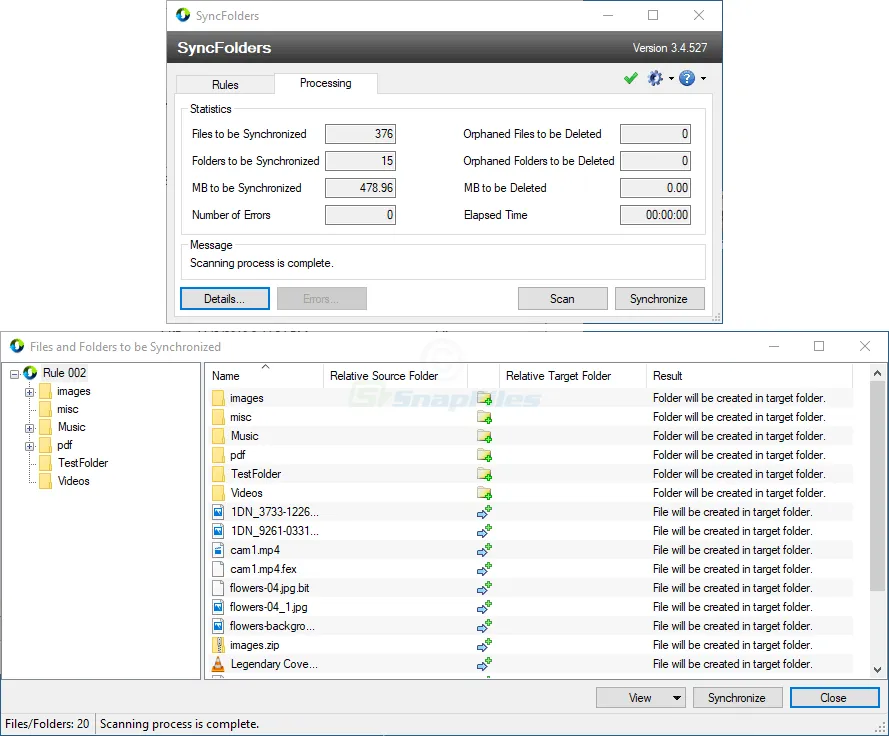Click the copy action icon for cam1.mp4.fex row
The width and height of the screenshot is (889, 736).
point(484,569)
